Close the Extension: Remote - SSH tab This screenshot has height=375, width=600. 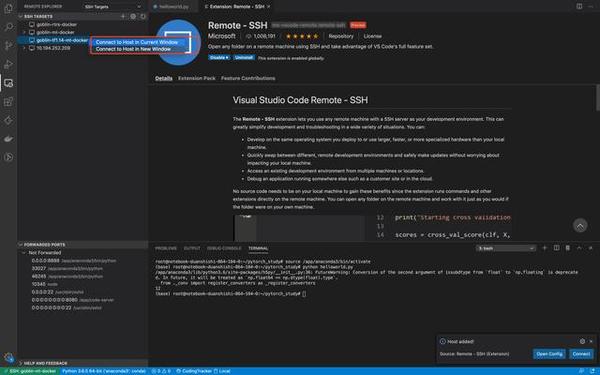coord(269,7)
